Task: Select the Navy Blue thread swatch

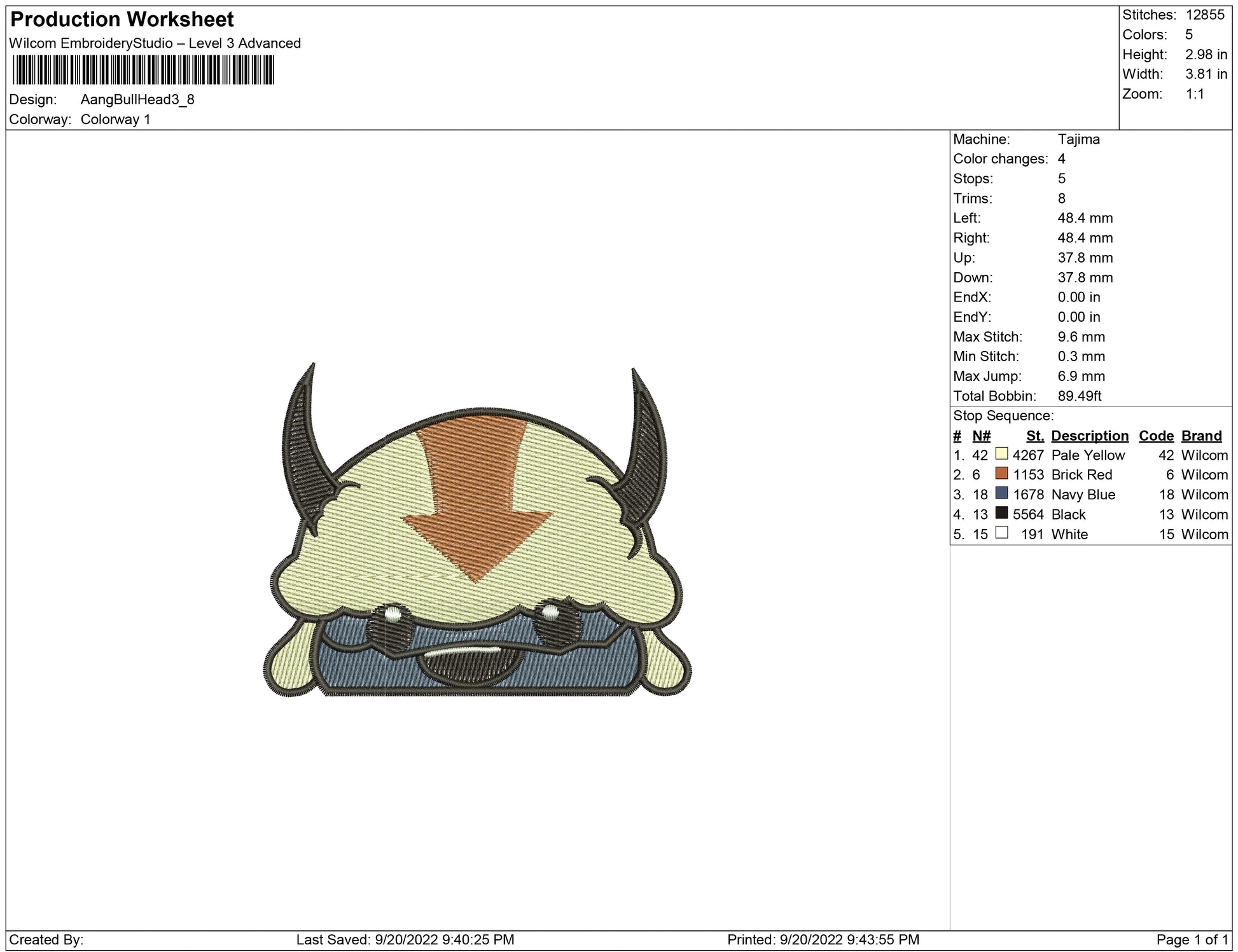Action: click(x=1001, y=493)
